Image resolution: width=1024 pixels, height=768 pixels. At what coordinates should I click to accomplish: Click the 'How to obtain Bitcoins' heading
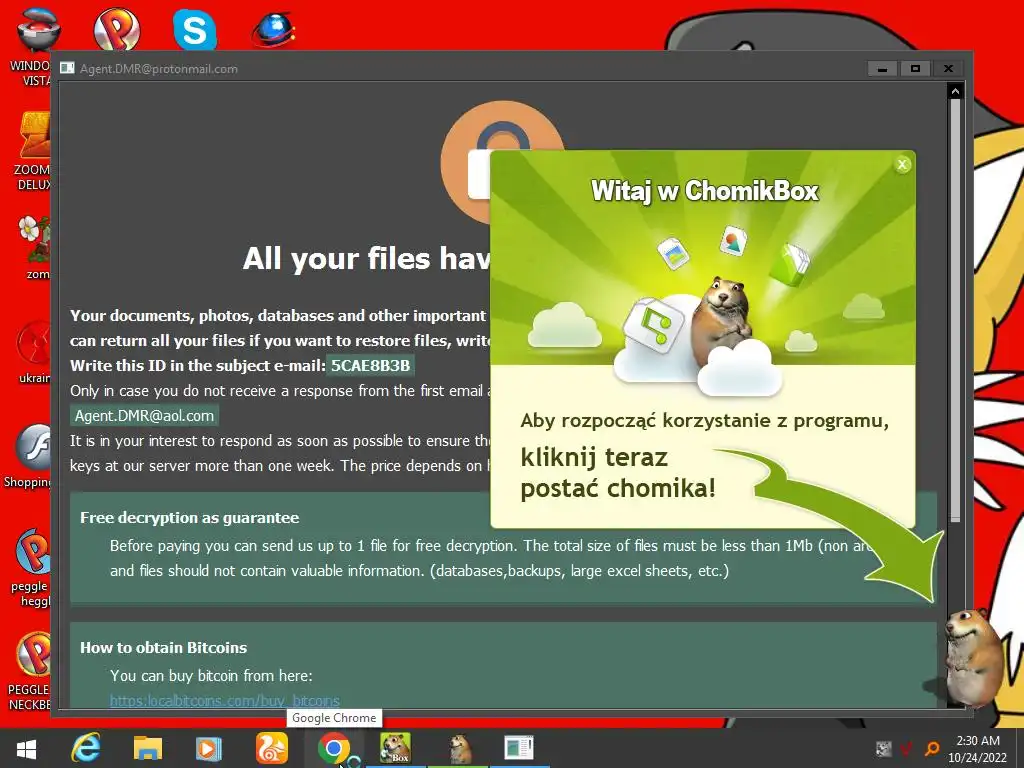pyautogui.click(x=163, y=648)
